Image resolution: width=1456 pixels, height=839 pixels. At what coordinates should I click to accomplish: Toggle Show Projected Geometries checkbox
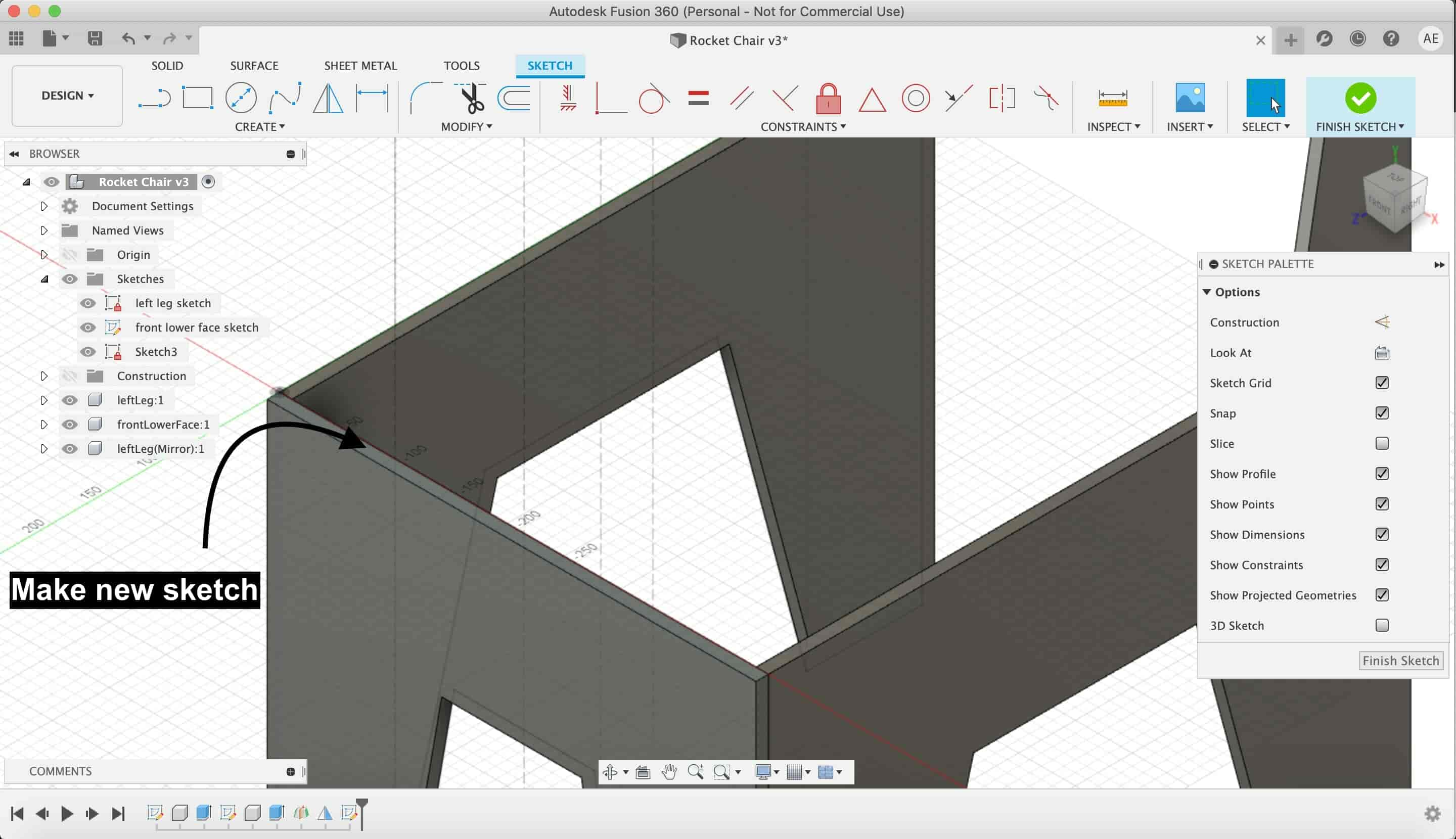tap(1382, 595)
